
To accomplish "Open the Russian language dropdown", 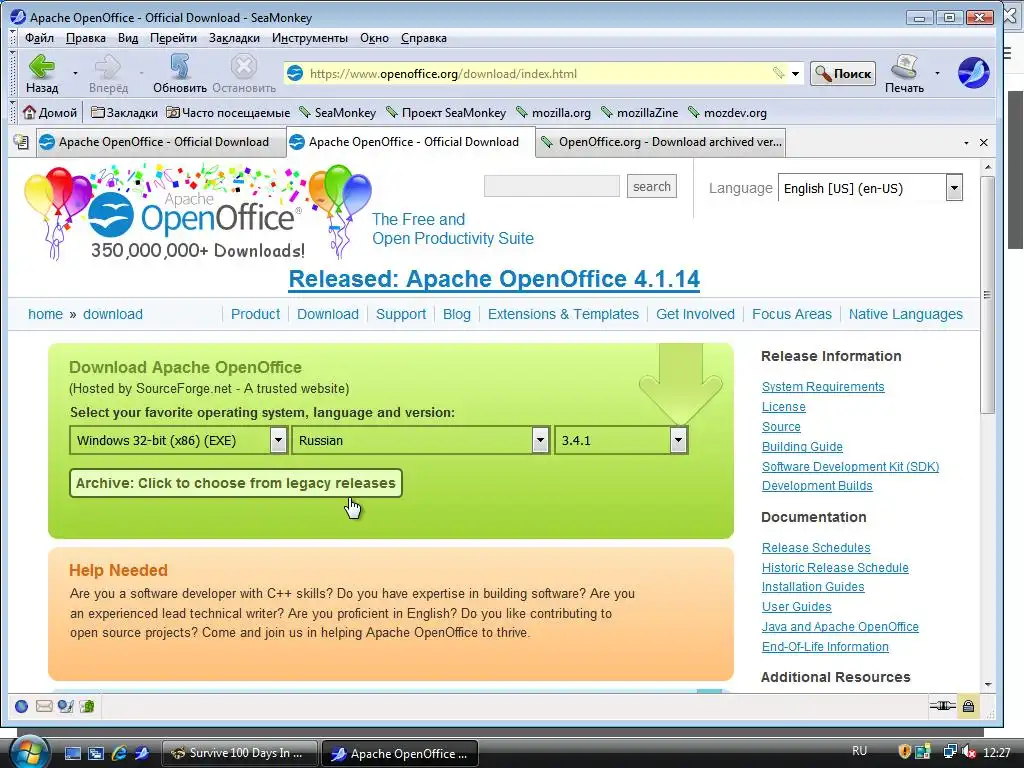I will 420,440.
